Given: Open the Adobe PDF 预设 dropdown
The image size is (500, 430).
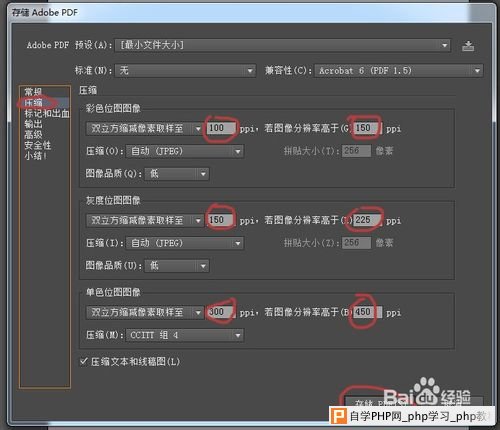Looking at the screenshot, I should click(283, 45).
